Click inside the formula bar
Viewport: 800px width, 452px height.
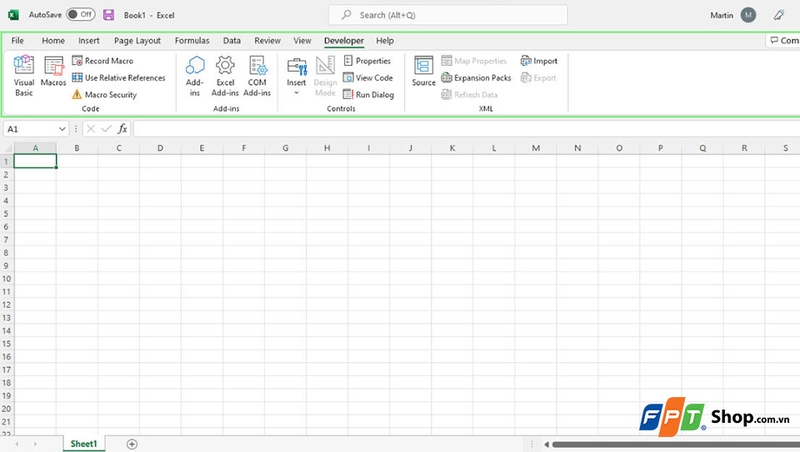(x=466, y=129)
